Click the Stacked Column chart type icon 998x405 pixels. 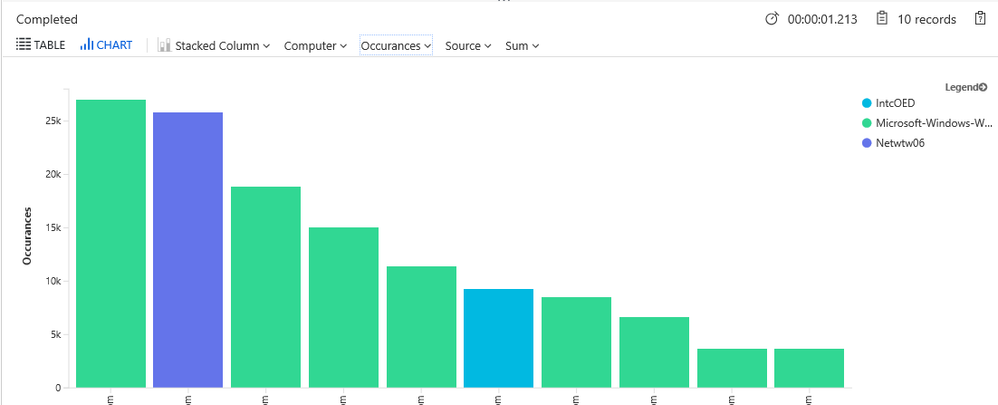tap(164, 45)
